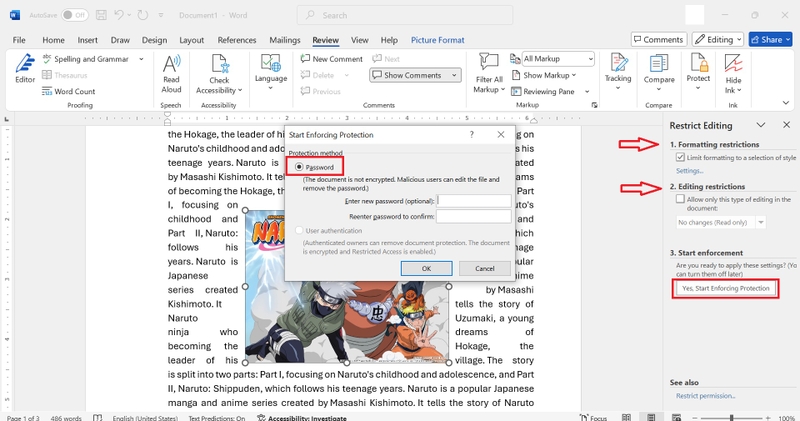Toggle Limit formatting to selection checkbox
Screen dimensions: 800x421
[x=680, y=158]
